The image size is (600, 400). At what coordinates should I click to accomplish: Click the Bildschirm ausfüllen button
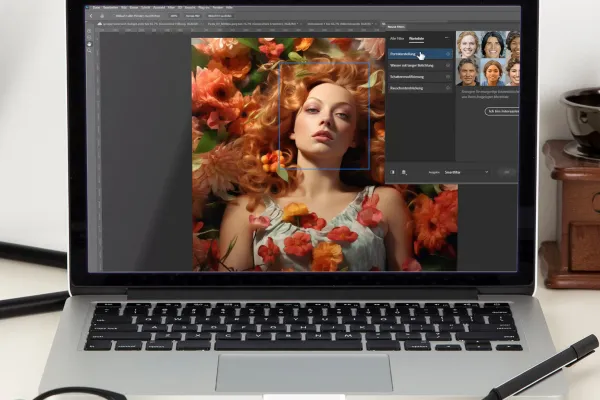pos(220,16)
